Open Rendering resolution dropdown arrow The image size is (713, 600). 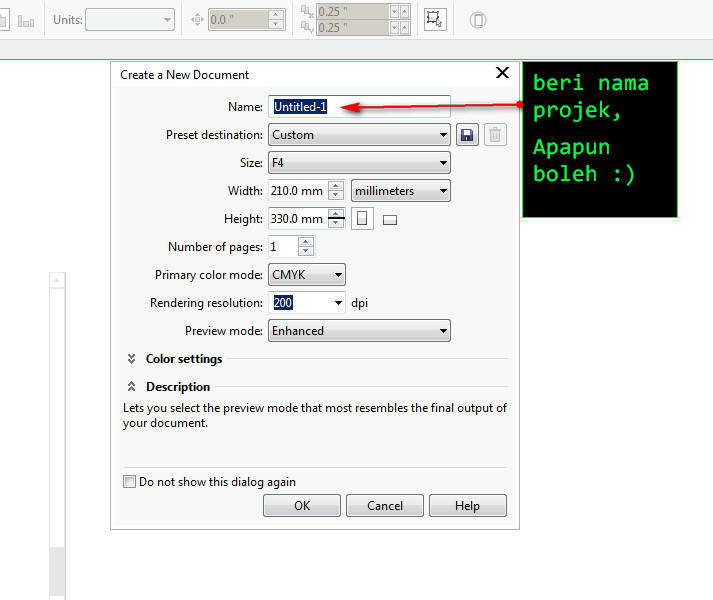[338, 303]
